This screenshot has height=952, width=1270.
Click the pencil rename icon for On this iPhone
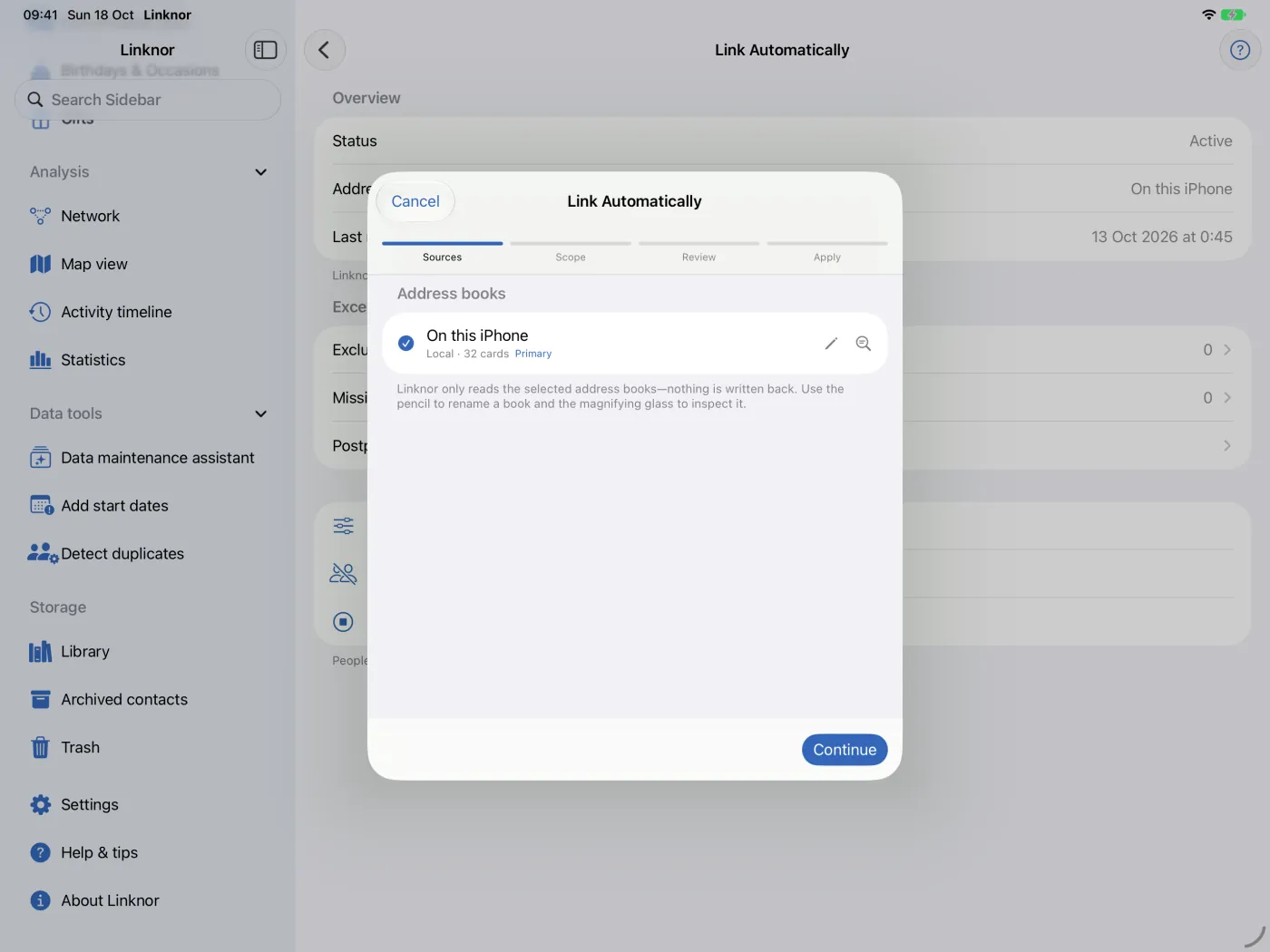tap(831, 344)
